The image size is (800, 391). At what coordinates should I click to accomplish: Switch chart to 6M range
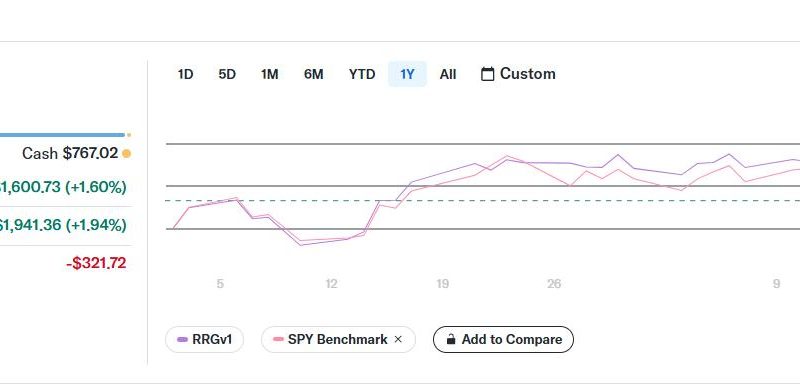(x=313, y=75)
